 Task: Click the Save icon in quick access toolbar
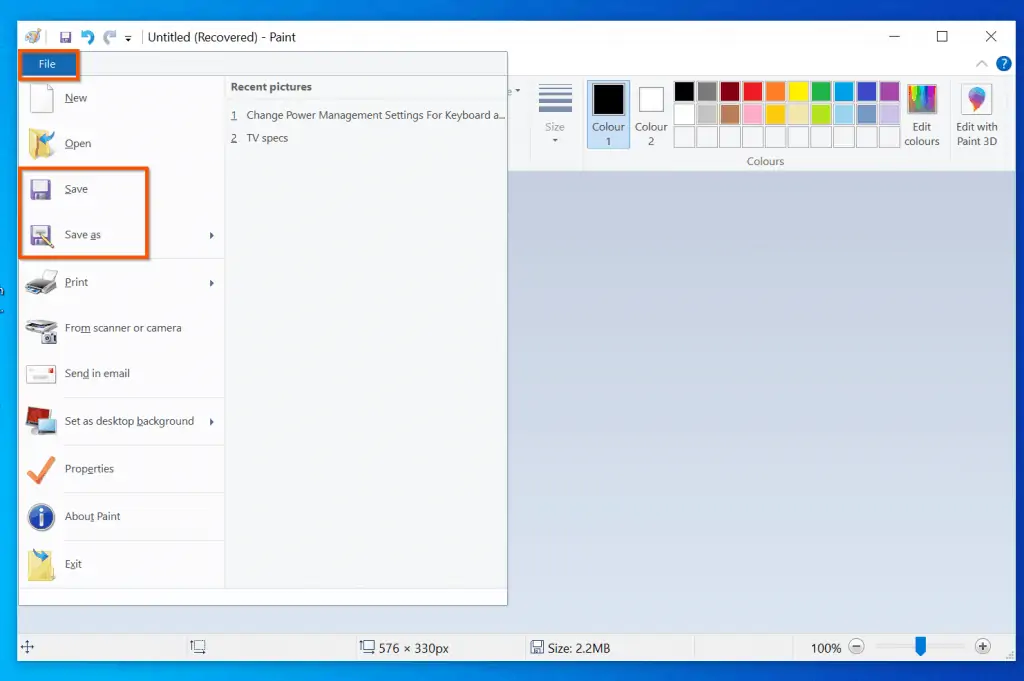coord(65,37)
